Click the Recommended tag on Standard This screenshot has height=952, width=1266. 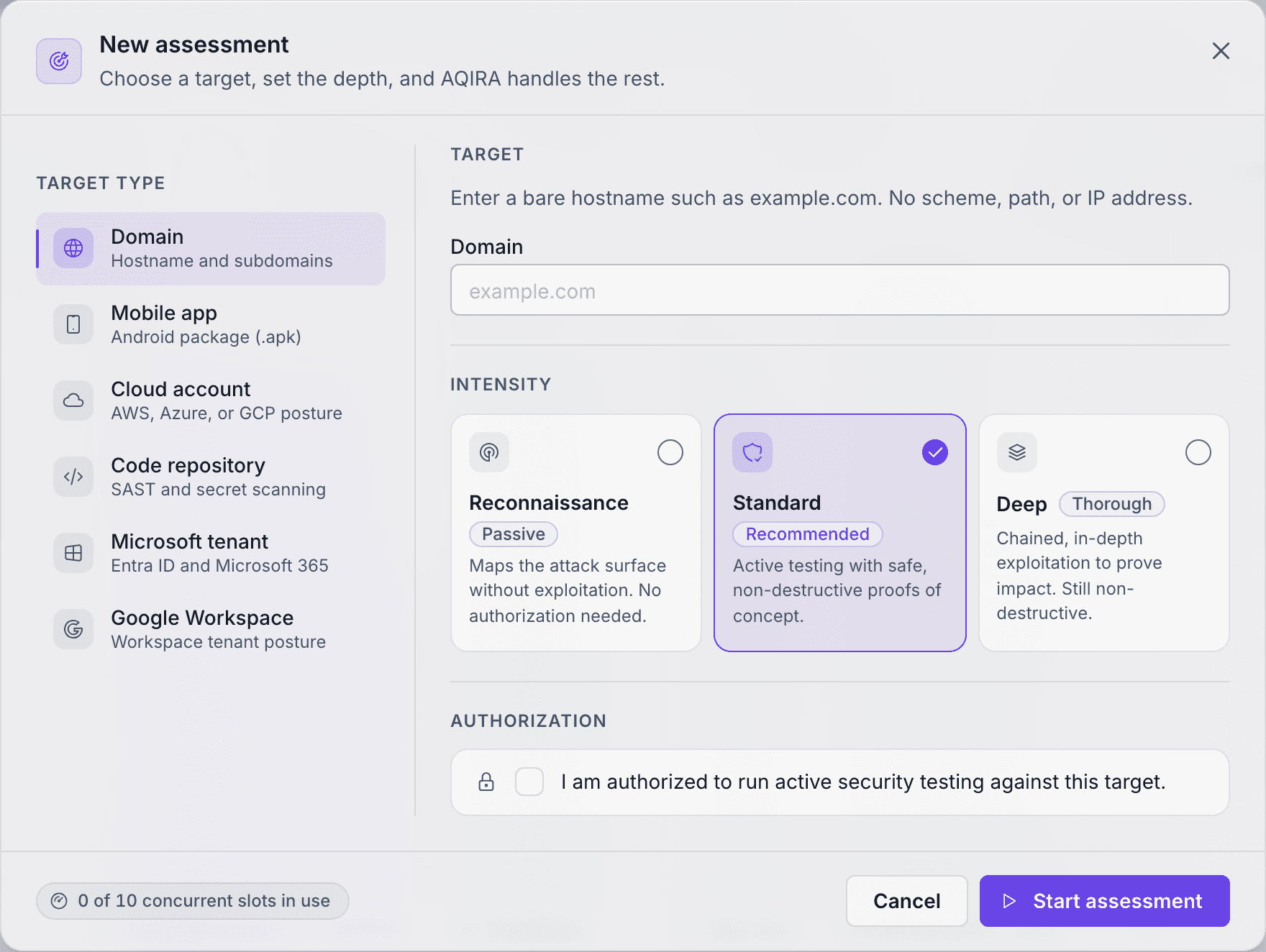(x=807, y=534)
